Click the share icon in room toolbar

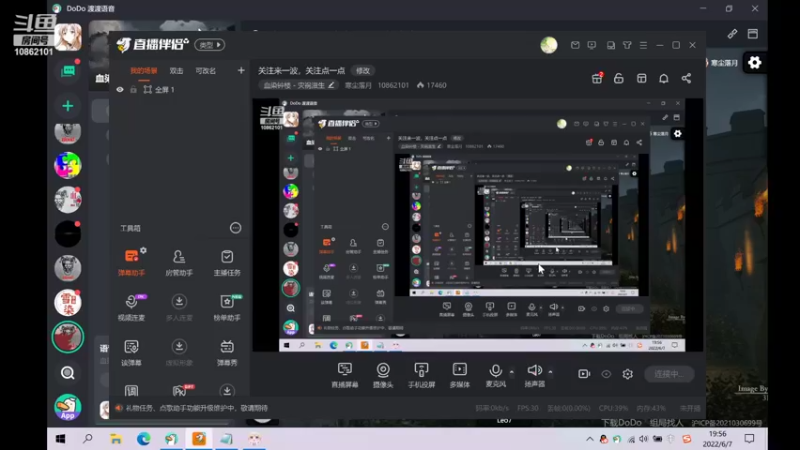(686, 78)
